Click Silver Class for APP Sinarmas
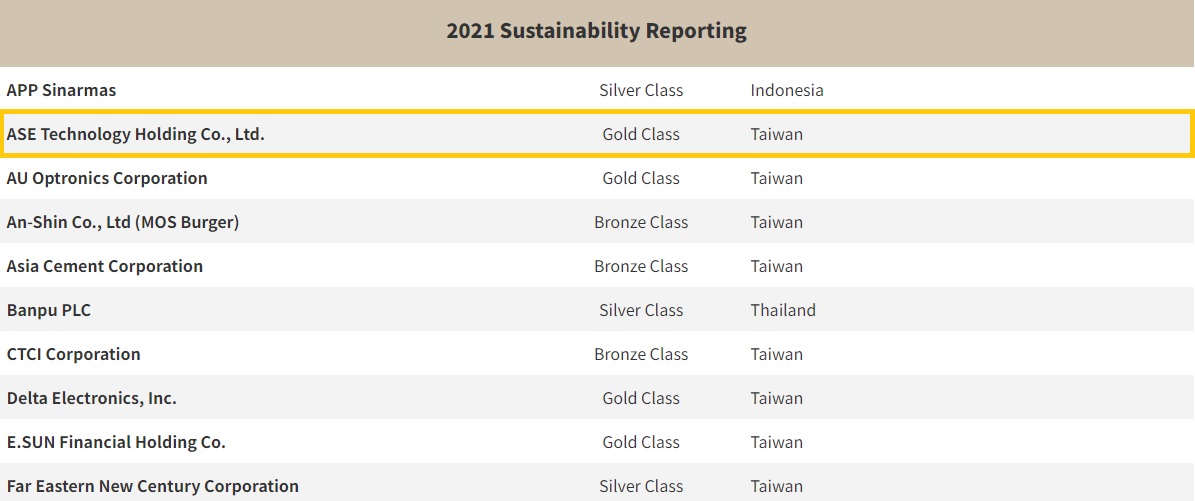The height and width of the screenshot is (501, 1195). [641, 90]
